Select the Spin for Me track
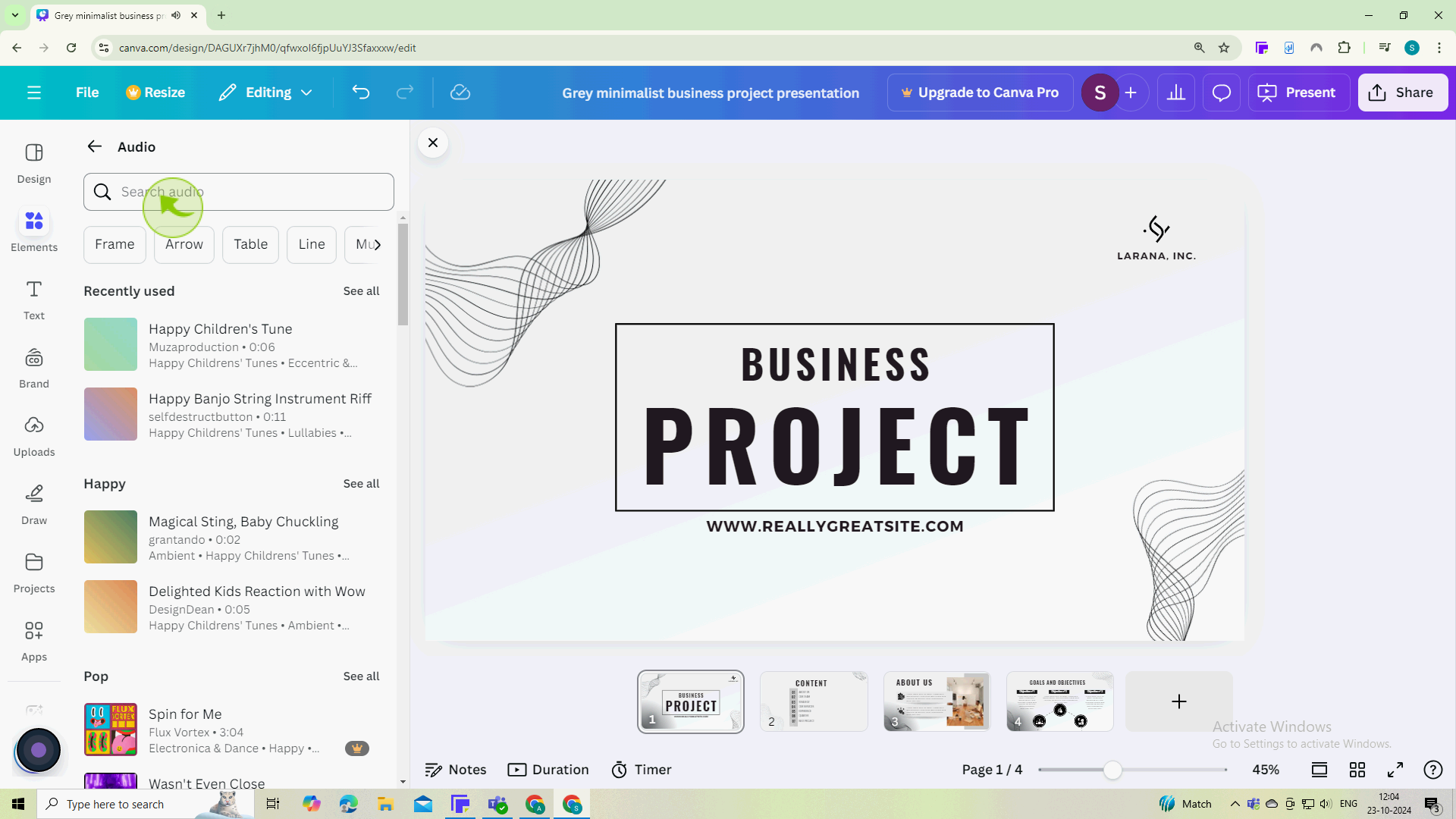The width and height of the screenshot is (1456, 819). [x=231, y=730]
